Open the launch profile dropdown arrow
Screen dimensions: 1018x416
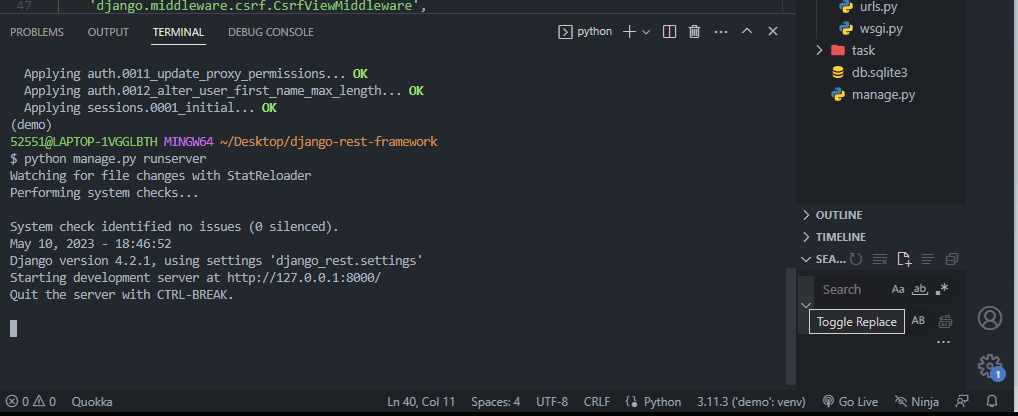tap(646, 32)
